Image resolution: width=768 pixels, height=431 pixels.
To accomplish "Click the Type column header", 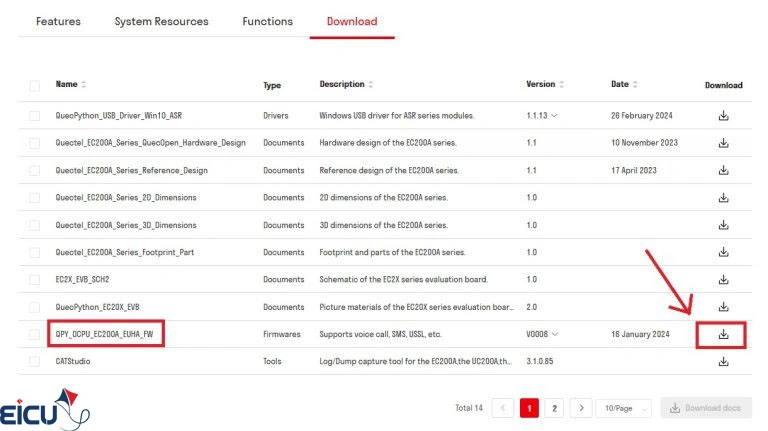I will point(272,86).
